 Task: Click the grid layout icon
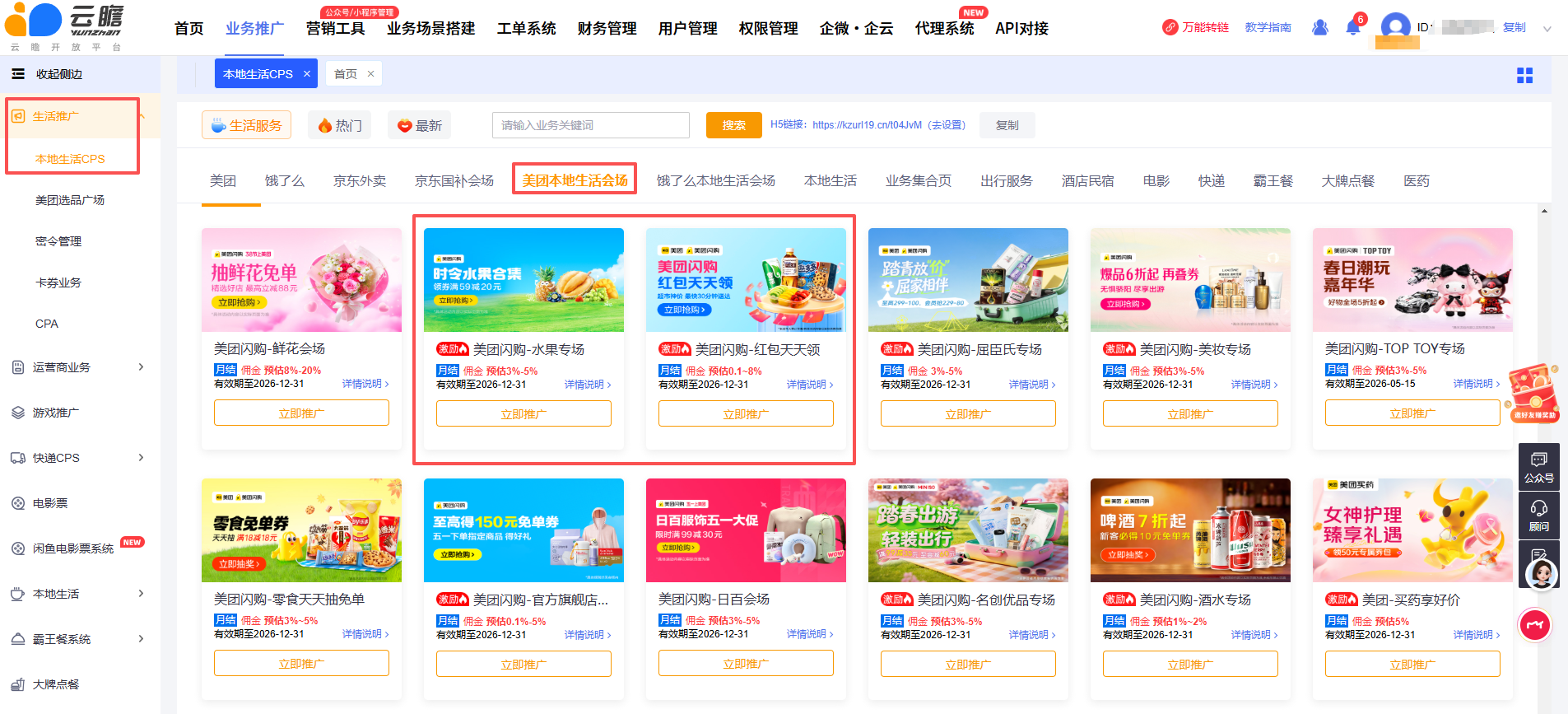(x=1524, y=76)
